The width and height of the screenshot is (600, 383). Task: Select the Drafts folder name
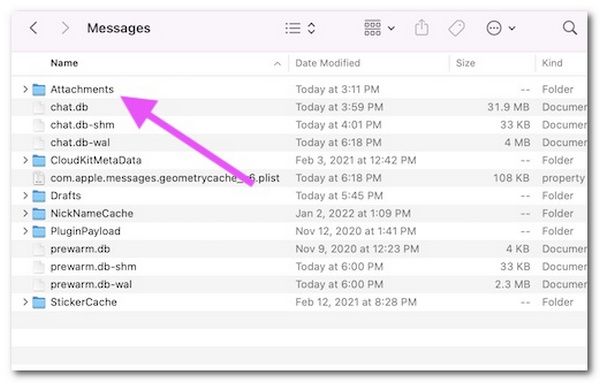pyautogui.click(x=66, y=196)
